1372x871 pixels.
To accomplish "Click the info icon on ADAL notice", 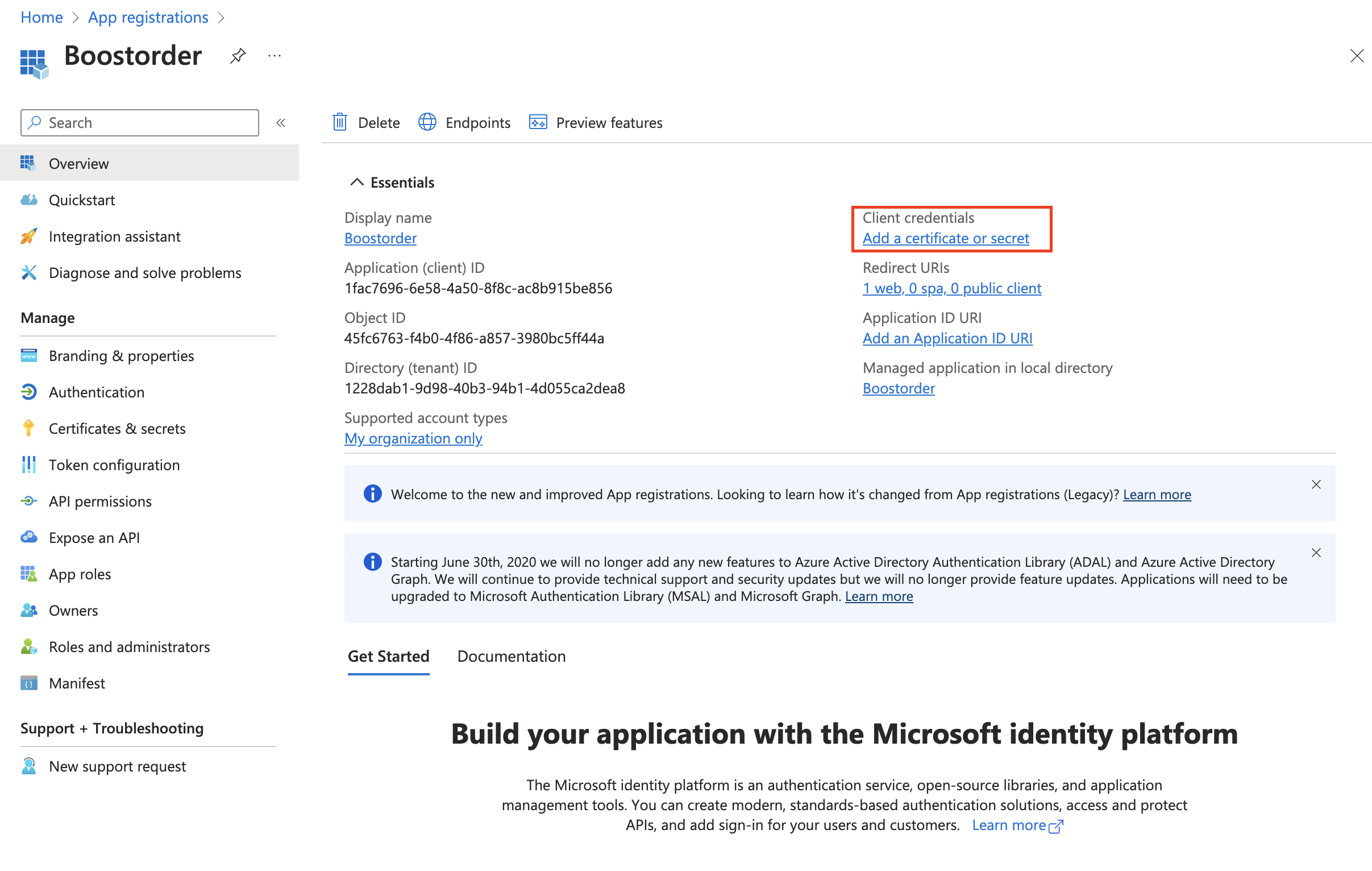I will click(373, 562).
